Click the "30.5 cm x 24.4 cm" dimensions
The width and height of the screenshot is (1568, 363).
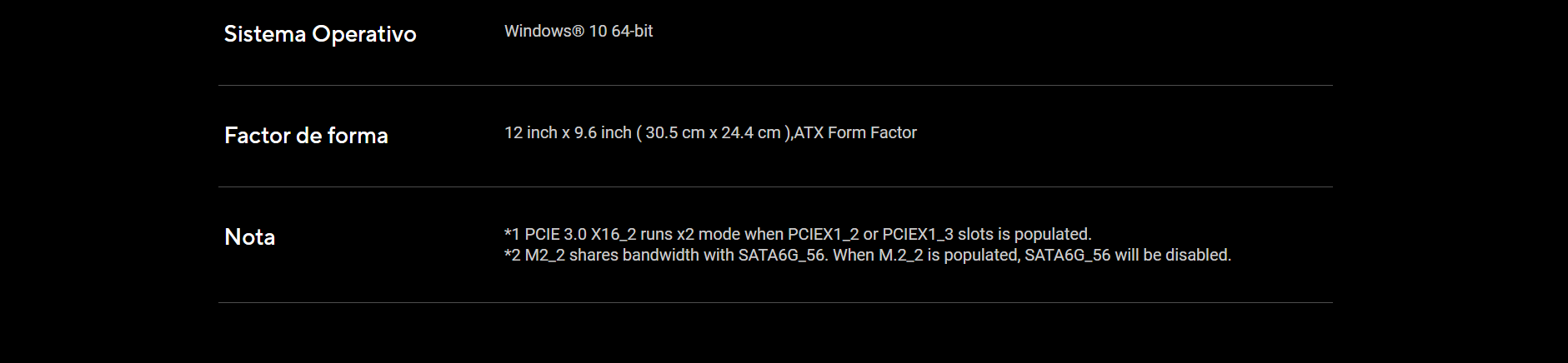tap(713, 132)
